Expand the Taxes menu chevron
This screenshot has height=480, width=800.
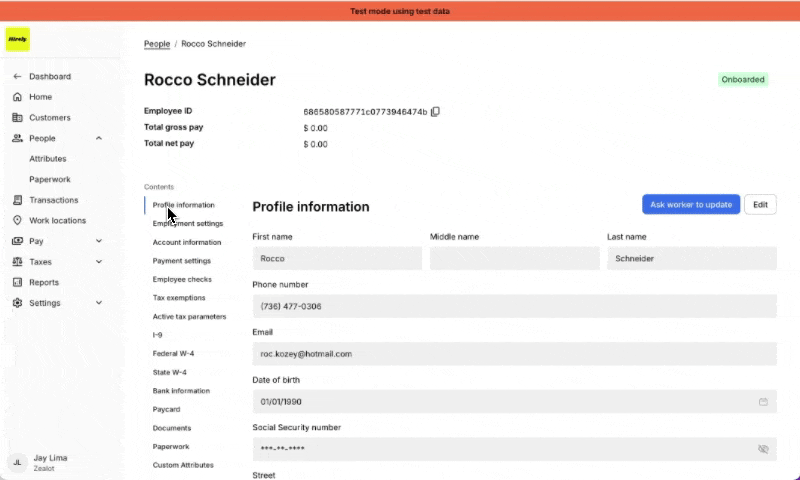pos(99,262)
